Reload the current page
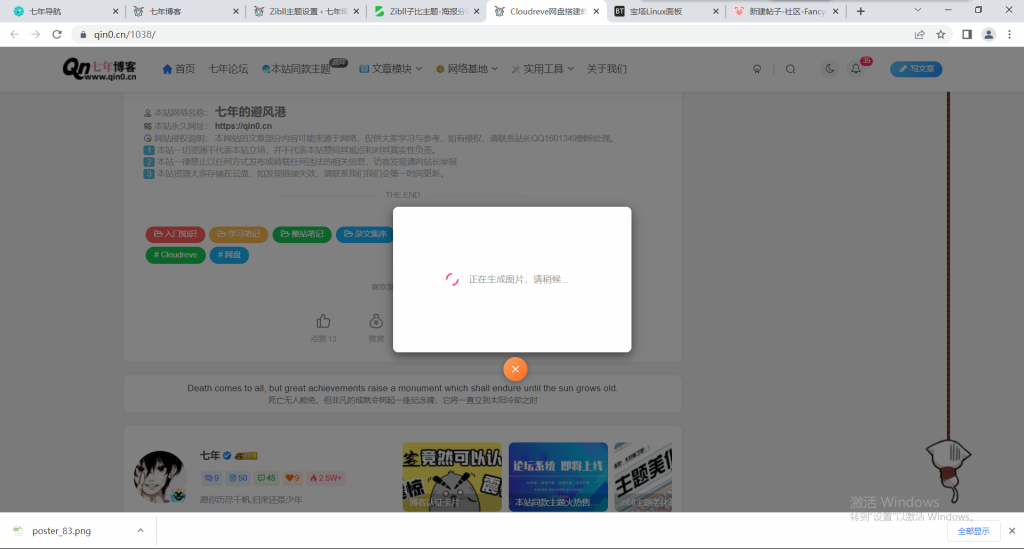The width and height of the screenshot is (1024, 549). [57, 34]
